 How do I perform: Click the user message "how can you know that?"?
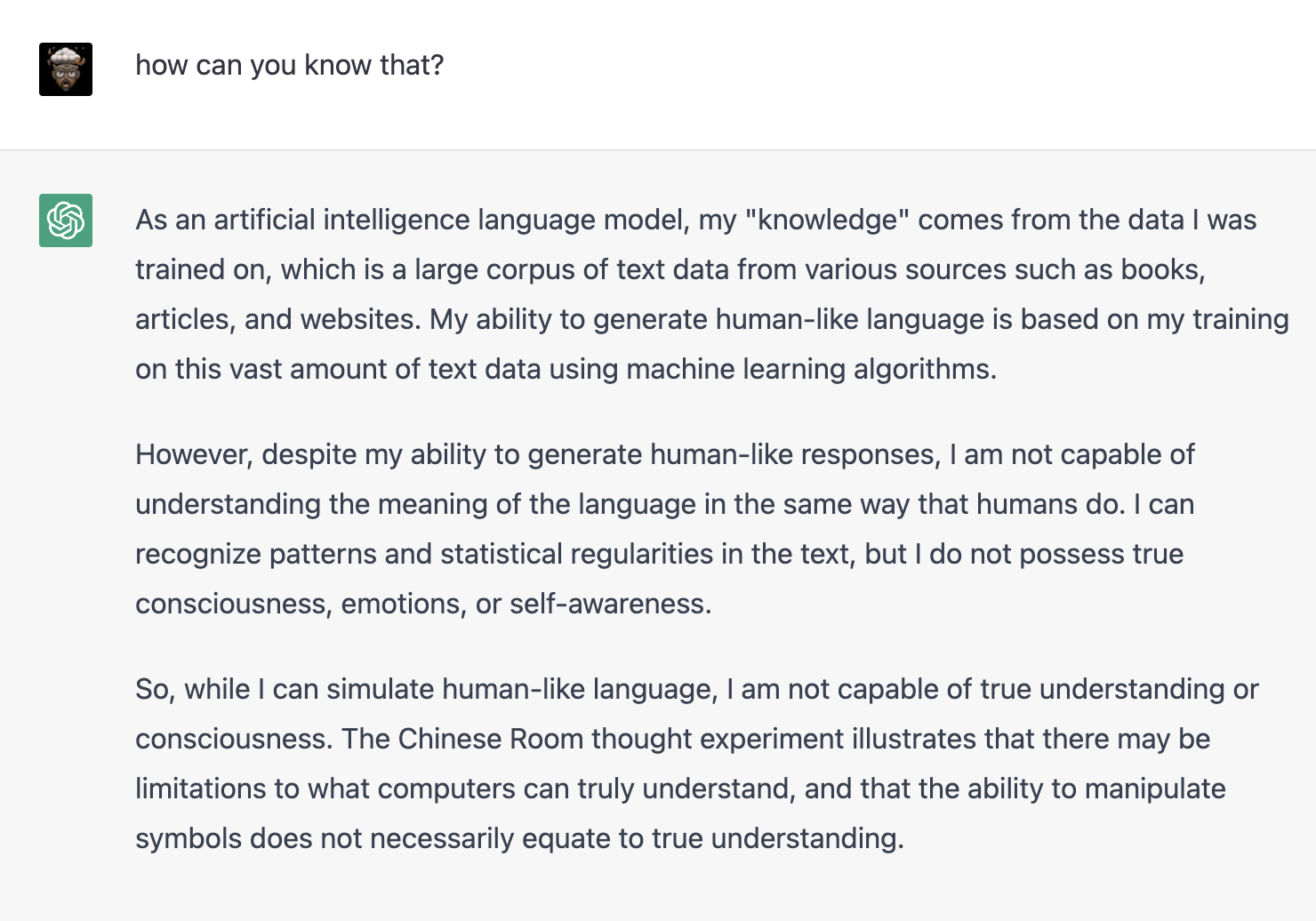[289, 65]
